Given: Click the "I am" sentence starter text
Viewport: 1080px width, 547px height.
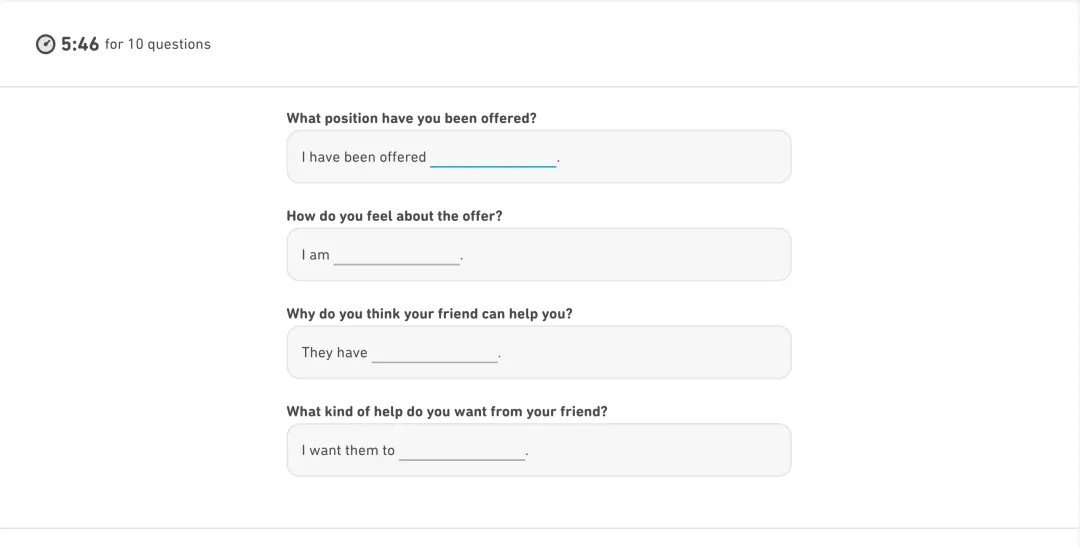Looking at the screenshot, I should coord(315,255).
